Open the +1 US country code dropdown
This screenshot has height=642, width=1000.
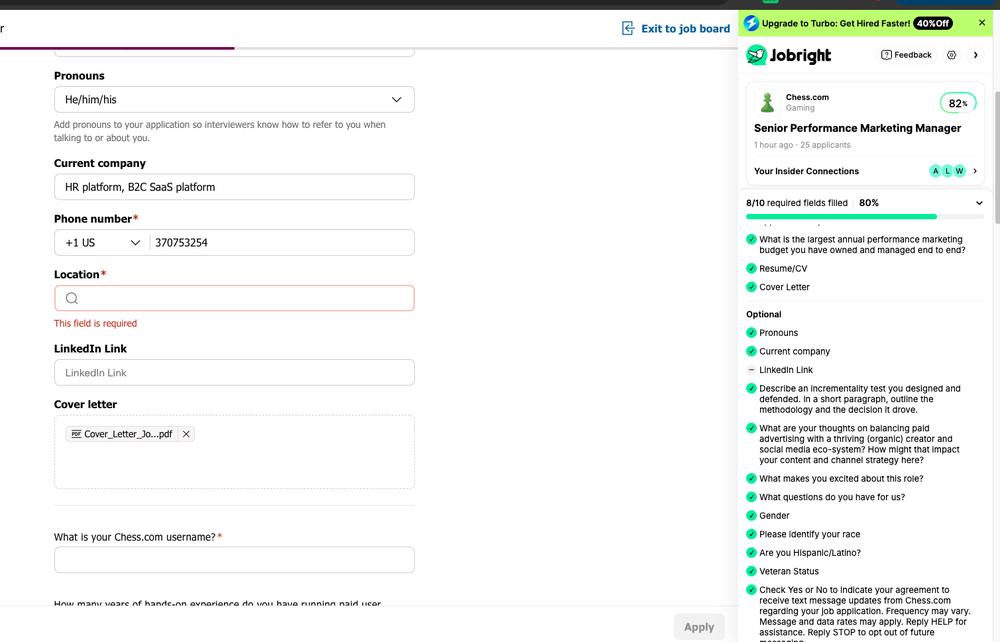point(102,242)
